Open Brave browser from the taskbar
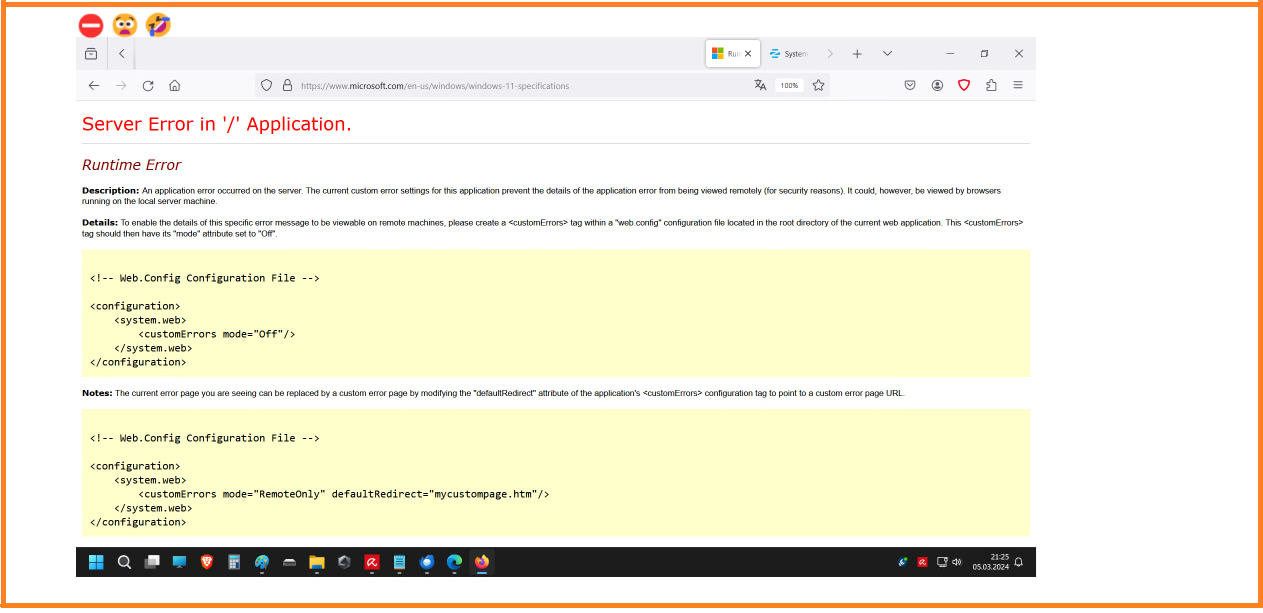 click(207, 562)
